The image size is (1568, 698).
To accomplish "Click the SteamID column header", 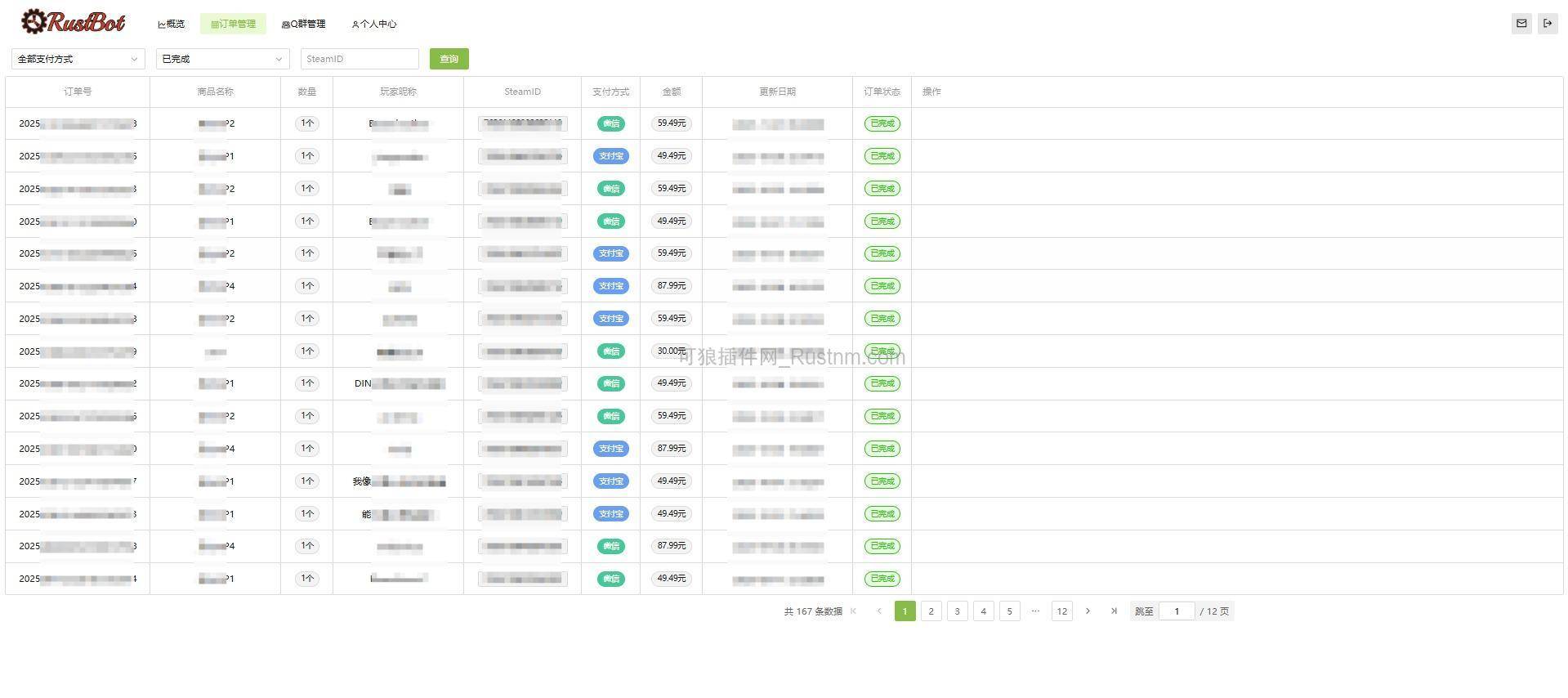I will pos(522,92).
